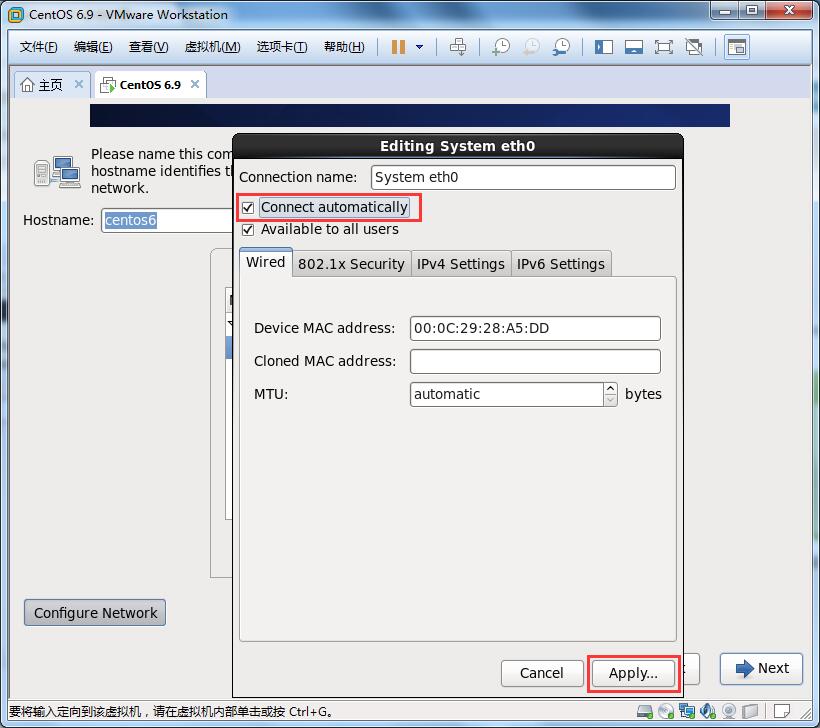Click the home icon on the 主页 tab
This screenshot has width=820, height=728.
pos(27,85)
